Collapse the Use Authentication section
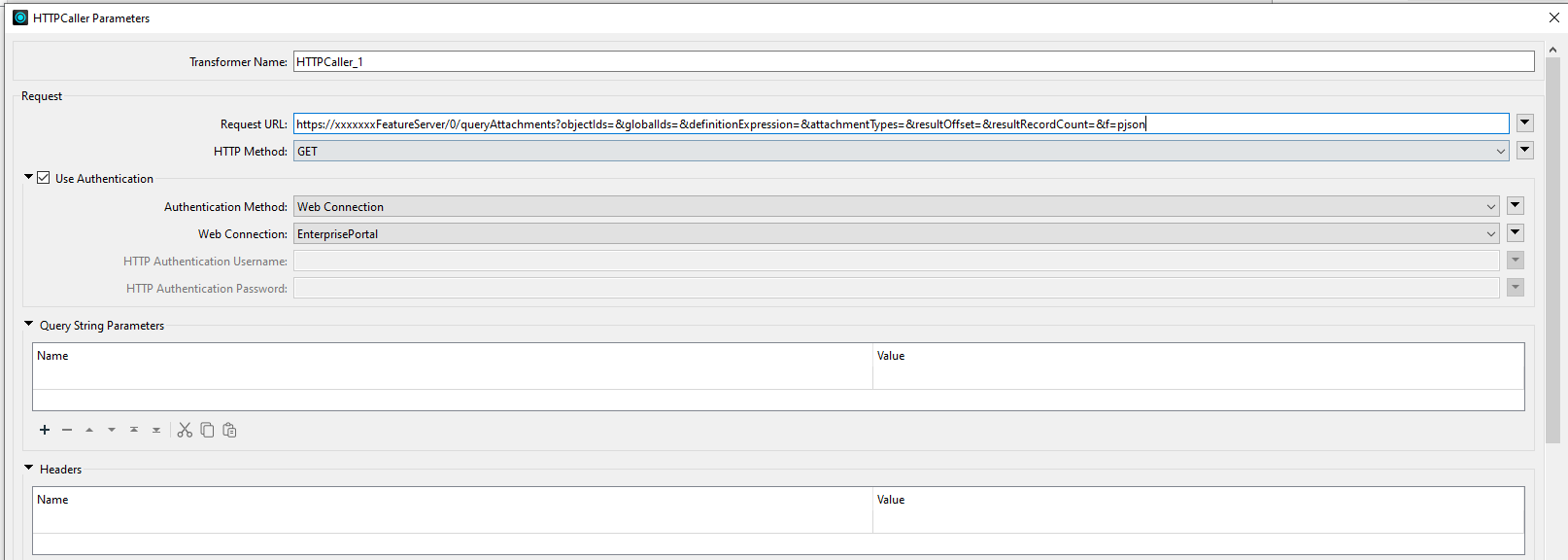Viewport: 1568px width, 560px height. point(29,177)
